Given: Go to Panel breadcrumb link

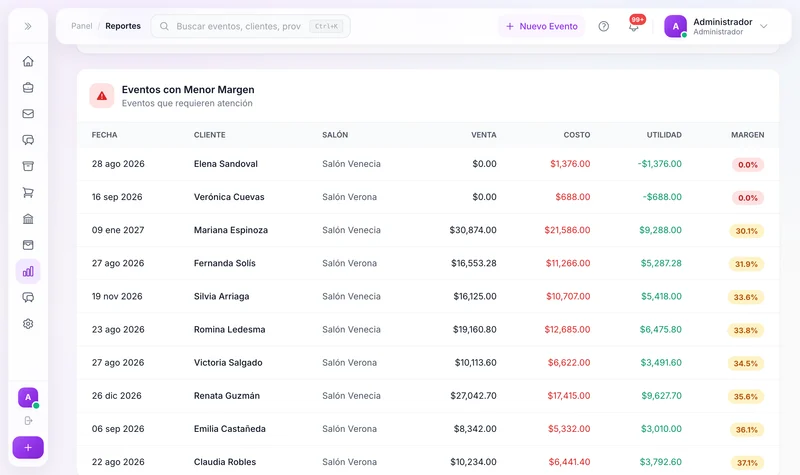Looking at the screenshot, I should point(82,26).
